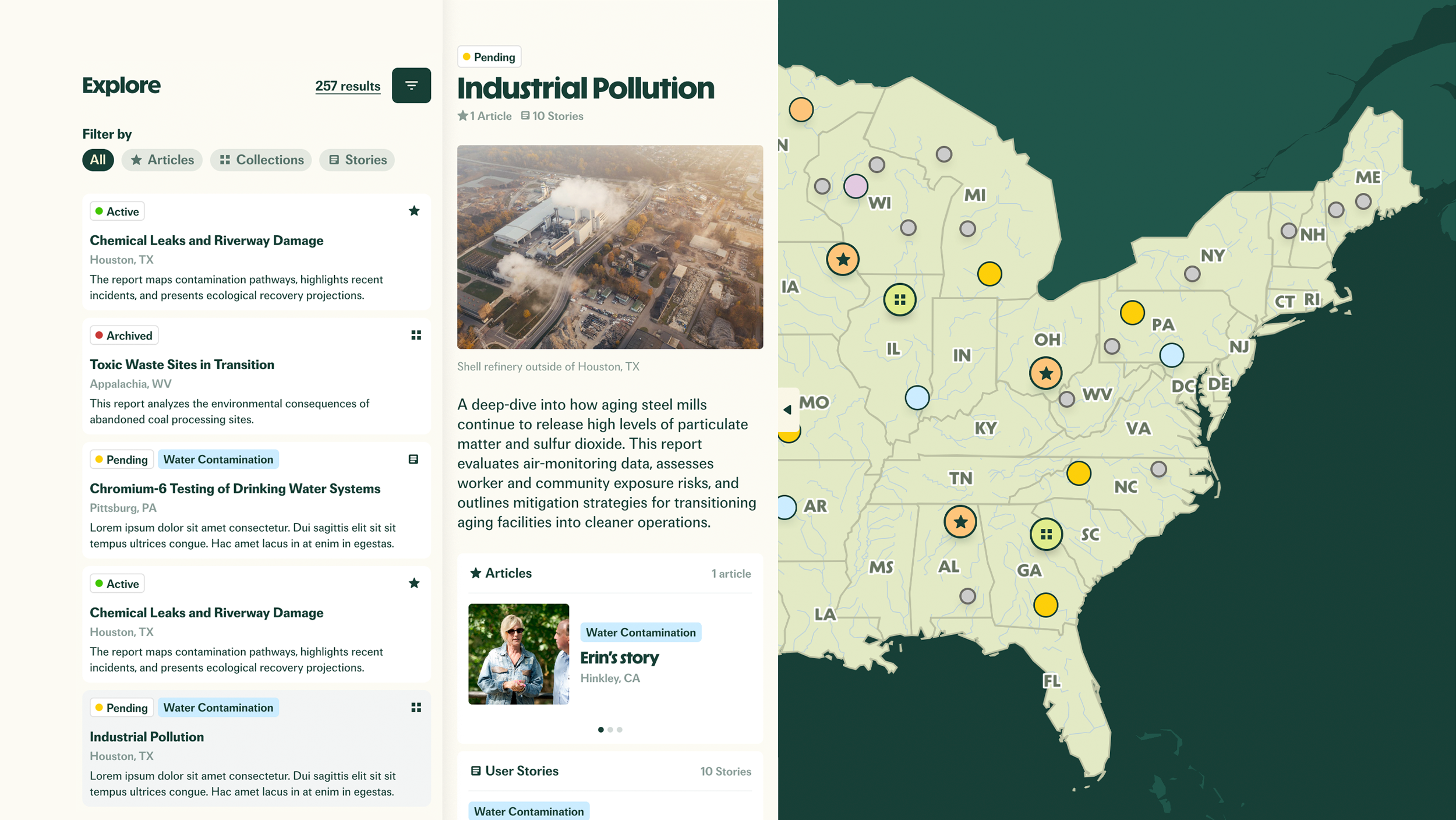Click story icon on Chromium-6 card

click(414, 460)
